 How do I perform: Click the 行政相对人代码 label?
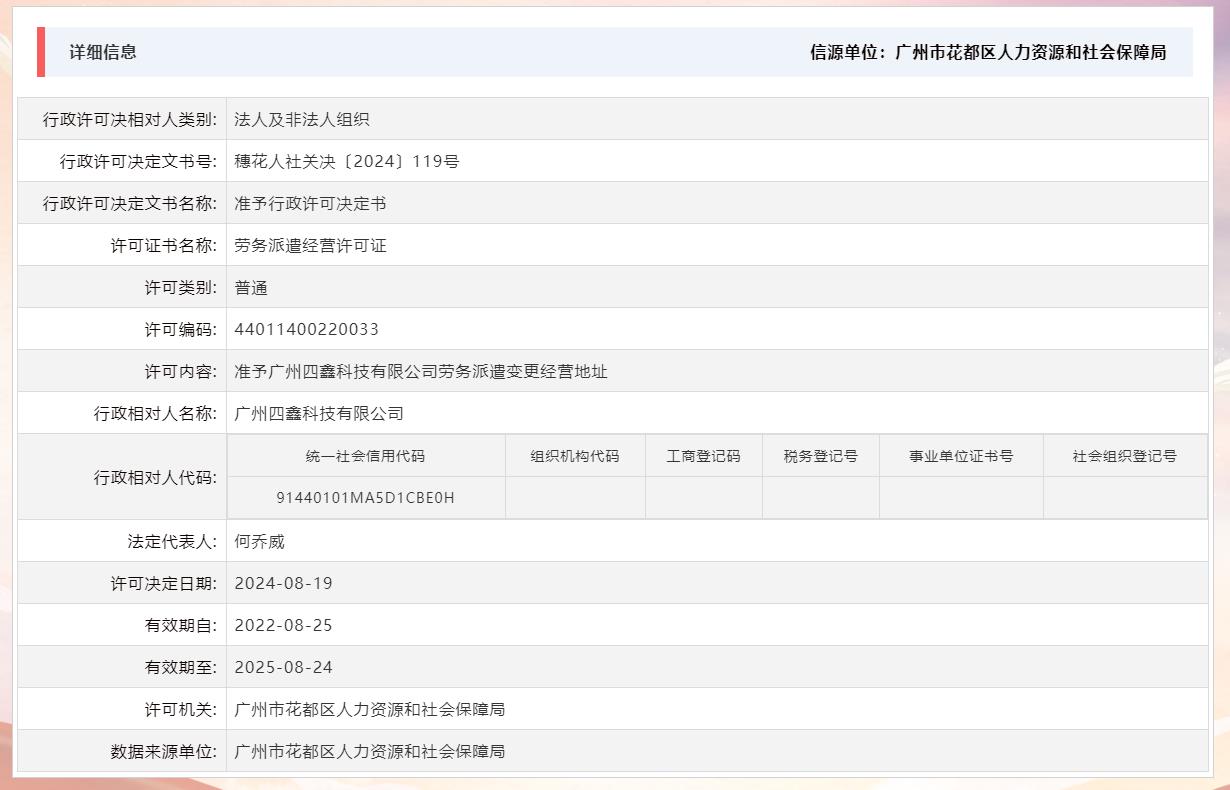tap(155, 477)
